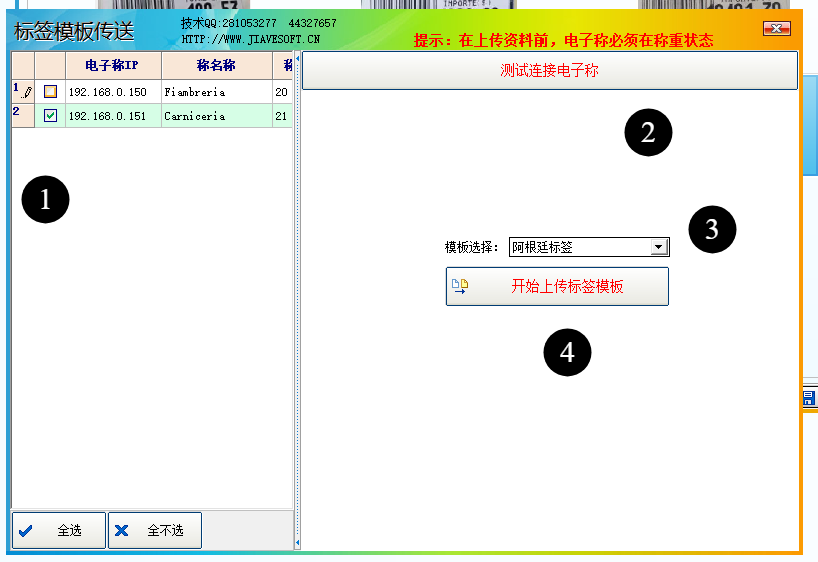Click the top splitter collapse arrow
The width and height of the screenshot is (818, 562).
pos(297,59)
